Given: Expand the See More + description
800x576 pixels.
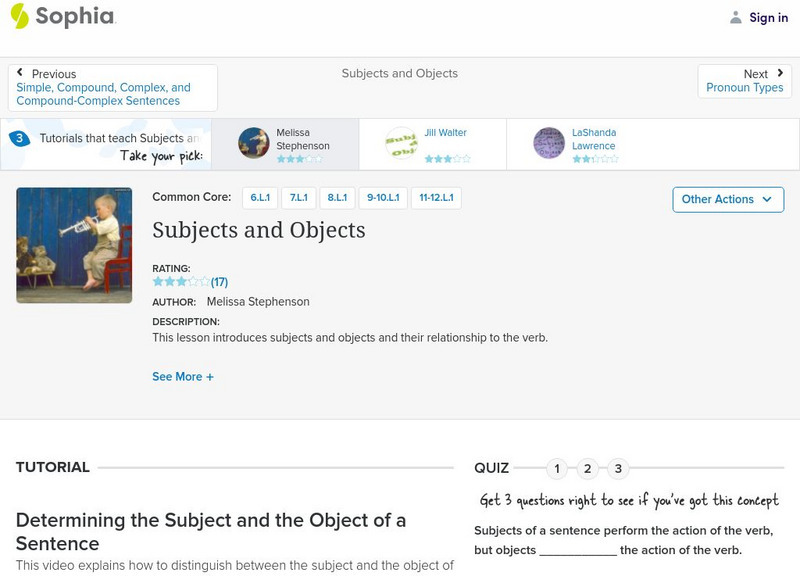Looking at the screenshot, I should point(183,377).
